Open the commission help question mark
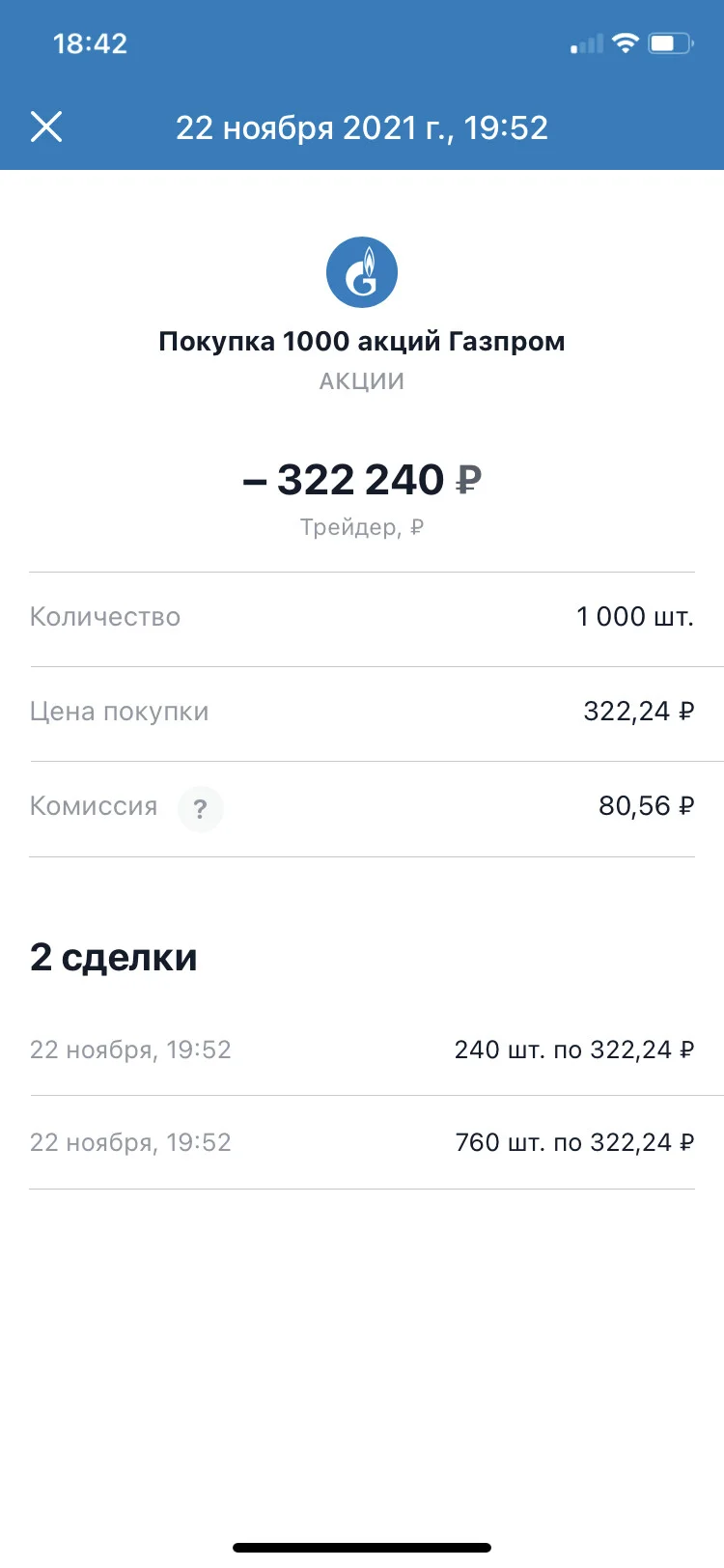The height and width of the screenshot is (1568, 724). [x=200, y=808]
